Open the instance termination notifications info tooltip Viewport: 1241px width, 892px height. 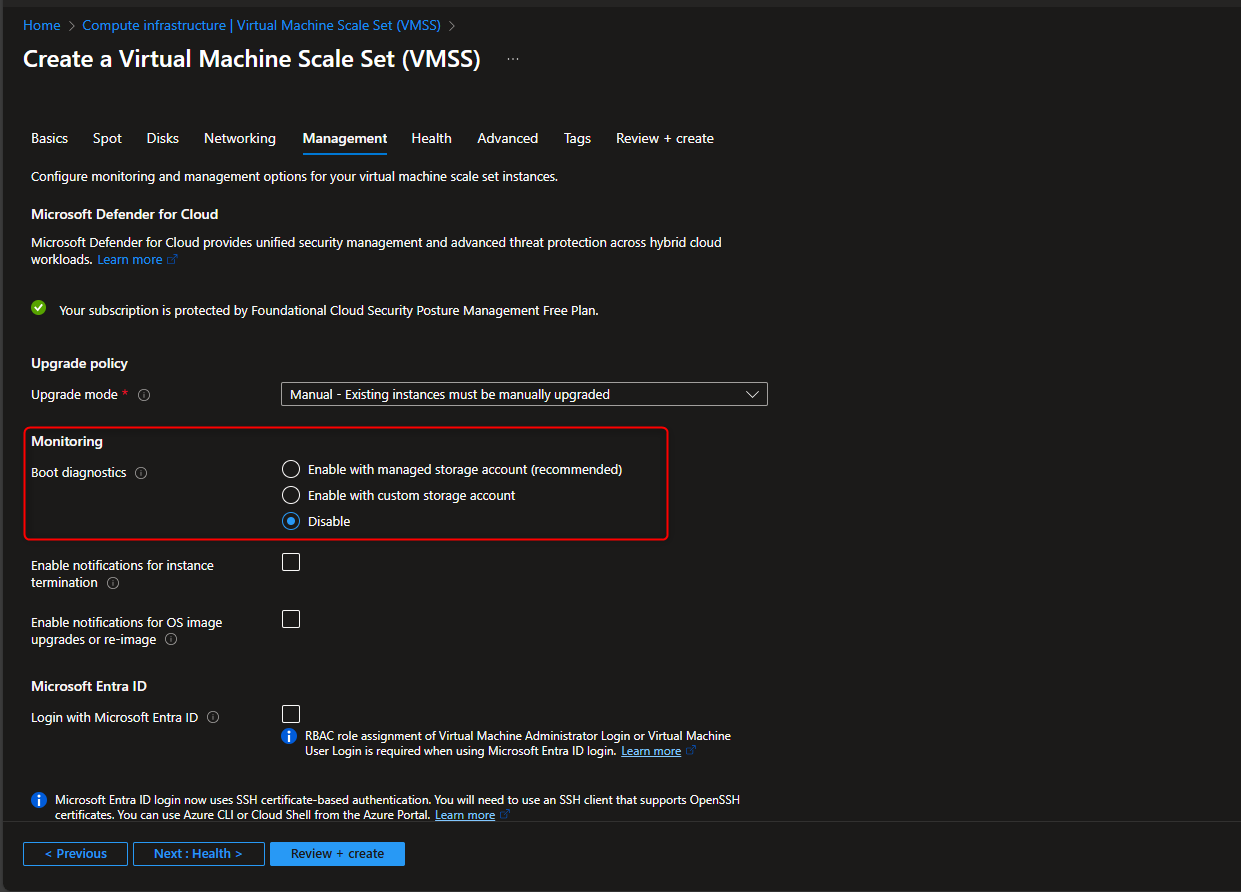(x=115, y=584)
